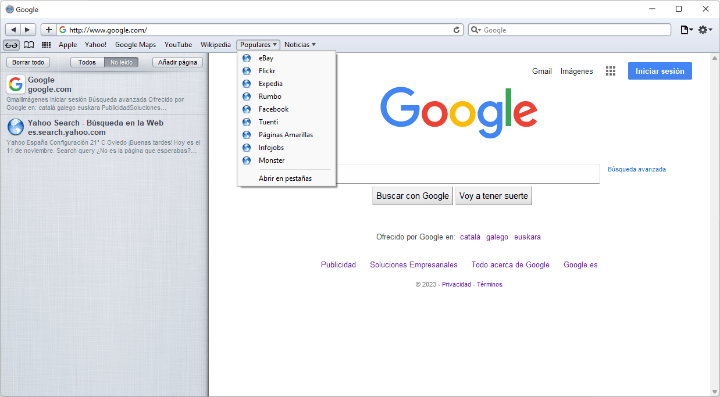This screenshot has height=397, width=720.
Task: Select the No leído filter
Action: [x=121, y=62]
